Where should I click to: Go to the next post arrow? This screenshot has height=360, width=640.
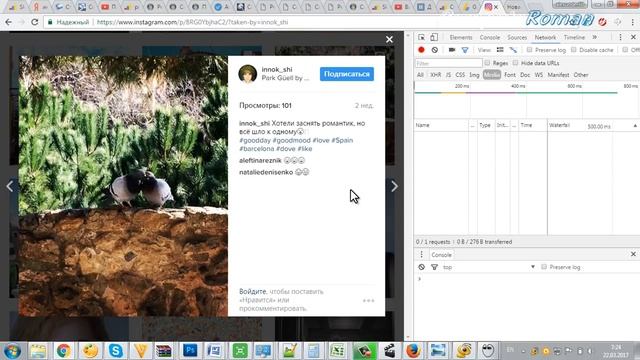[x=394, y=186]
